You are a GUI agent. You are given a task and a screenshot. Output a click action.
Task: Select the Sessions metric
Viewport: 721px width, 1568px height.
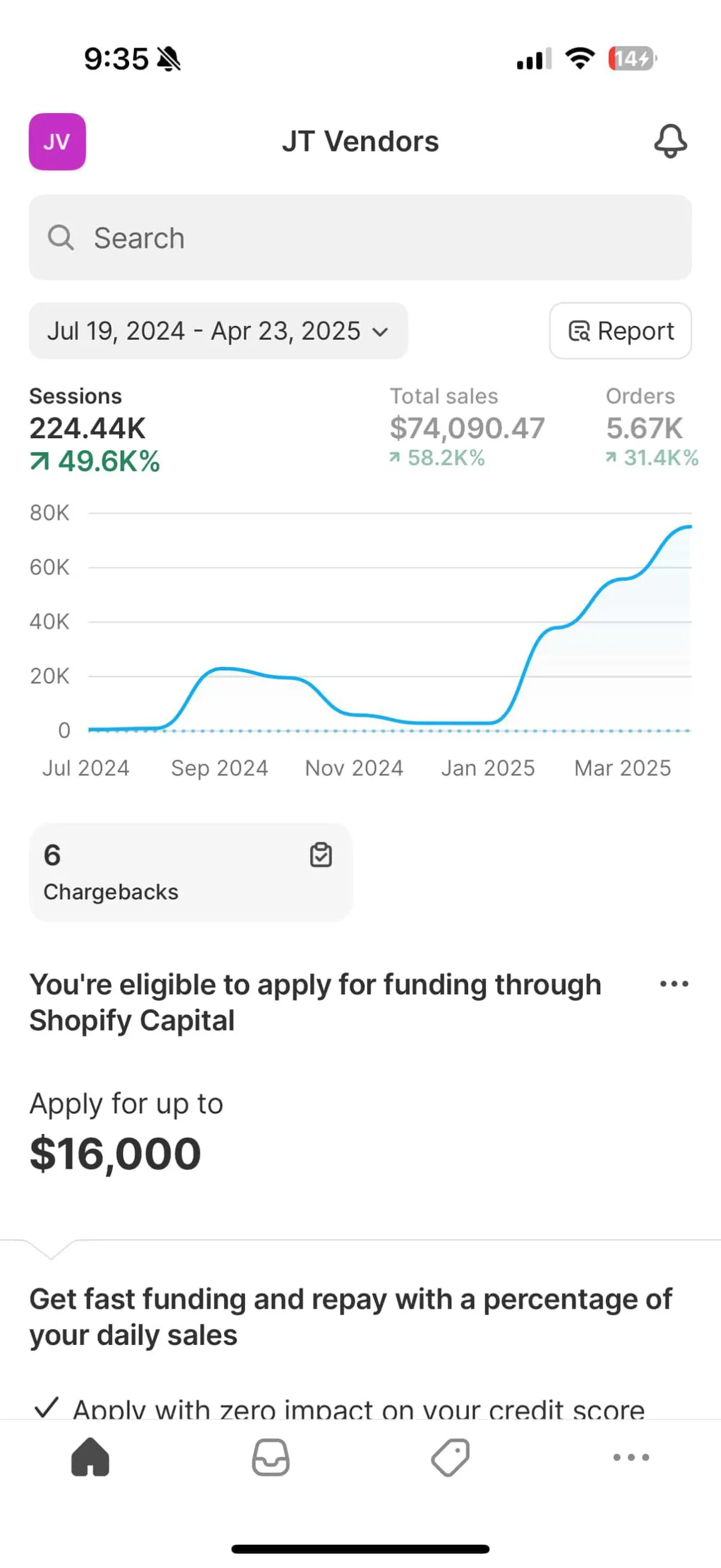pyautogui.click(x=94, y=429)
